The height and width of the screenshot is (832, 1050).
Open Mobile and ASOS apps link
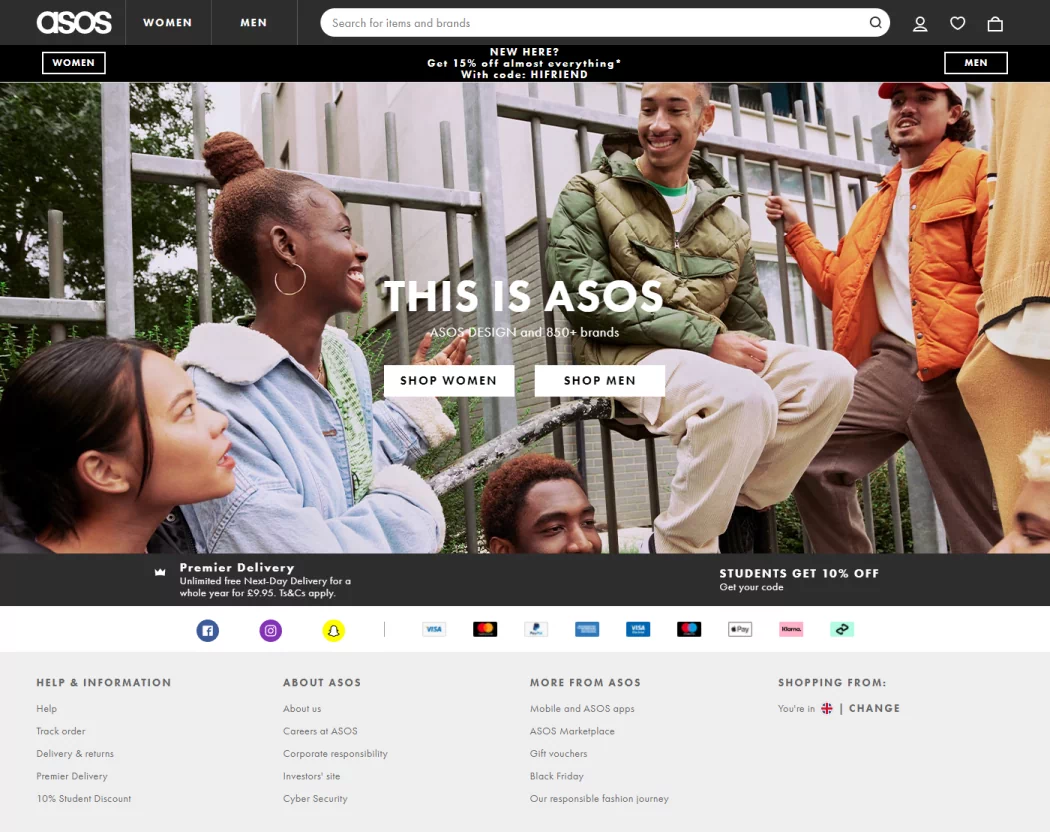coord(582,709)
